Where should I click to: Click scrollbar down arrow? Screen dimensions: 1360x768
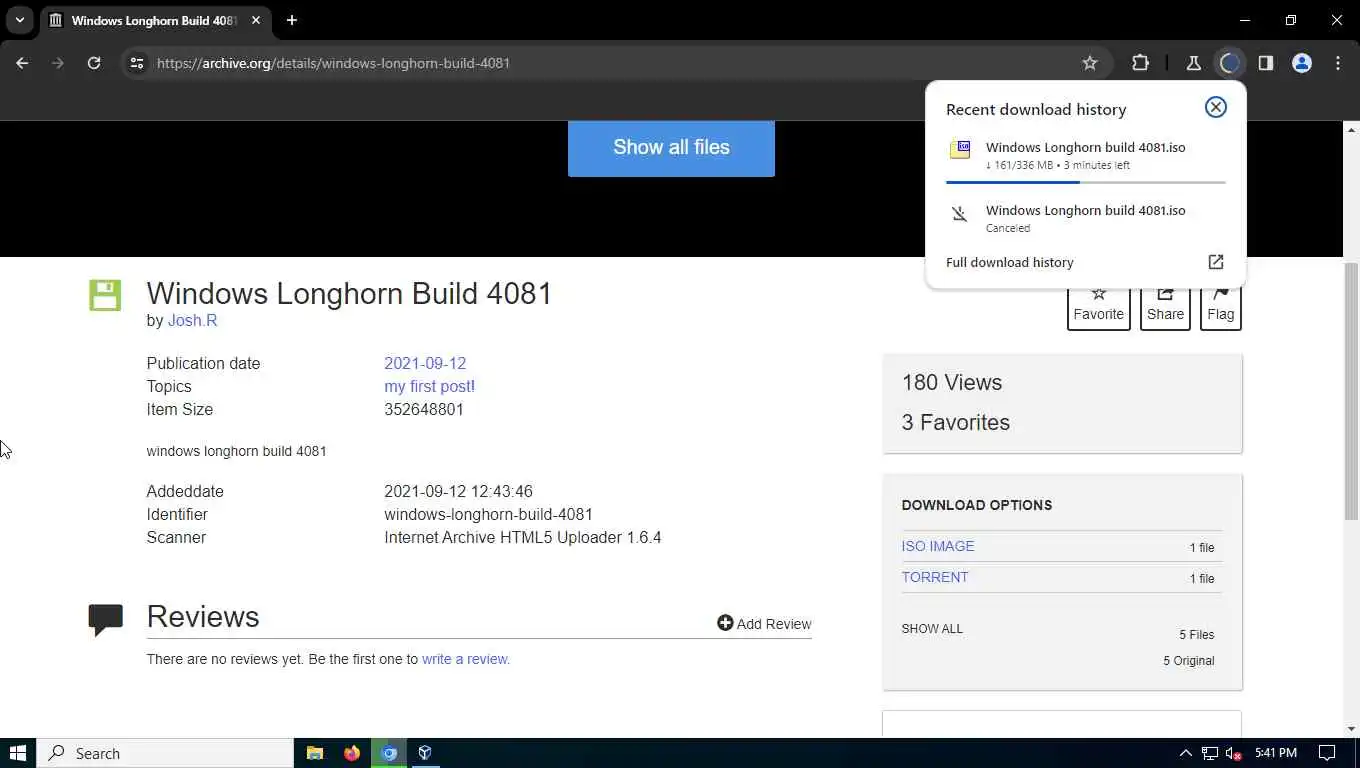(x=1351, y=730)
